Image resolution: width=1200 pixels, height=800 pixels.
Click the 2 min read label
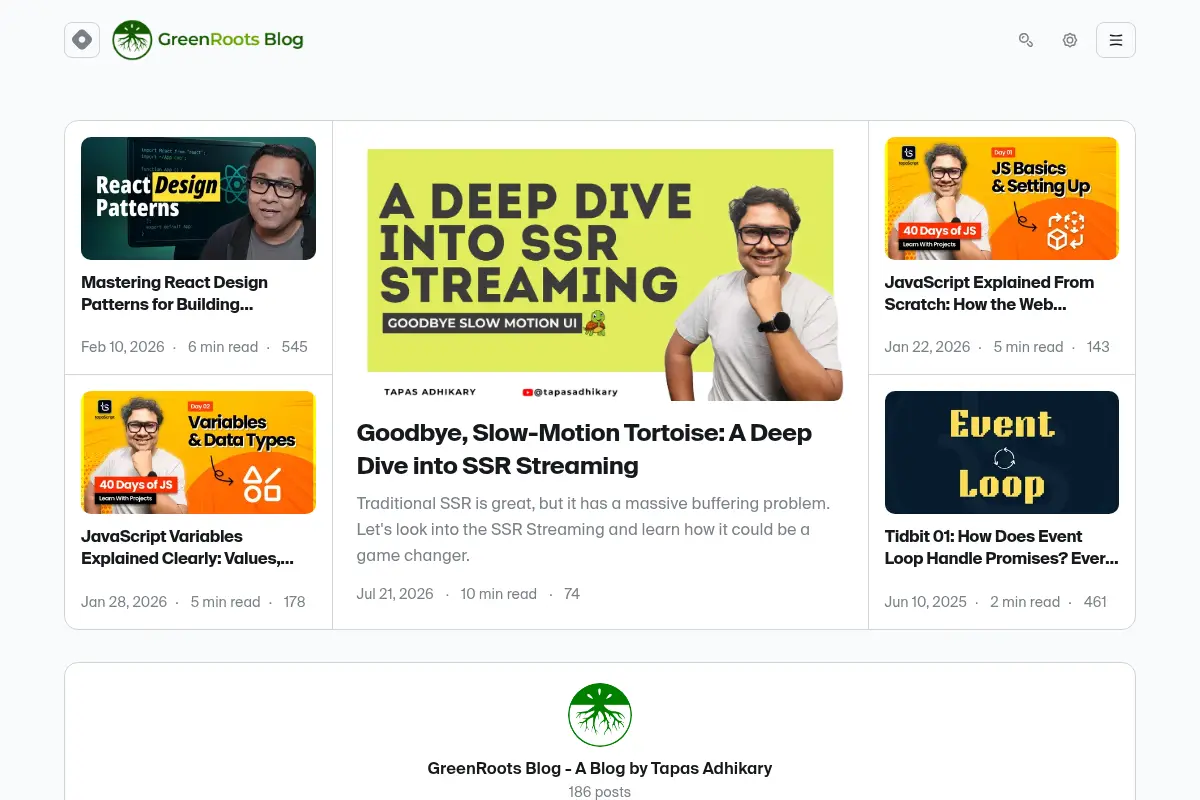coord(1025,602)
